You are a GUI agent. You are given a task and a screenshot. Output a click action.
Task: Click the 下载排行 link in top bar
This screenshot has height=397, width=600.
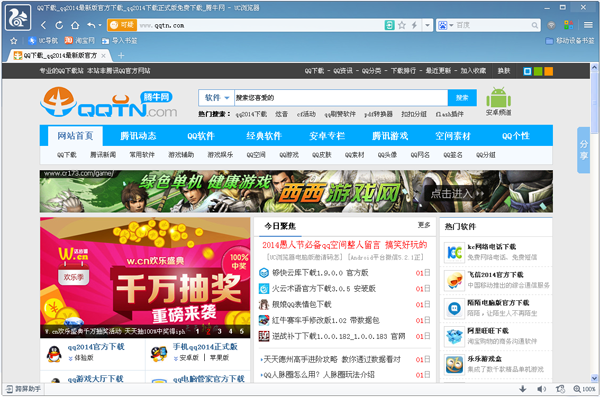[x=403, y=71]
